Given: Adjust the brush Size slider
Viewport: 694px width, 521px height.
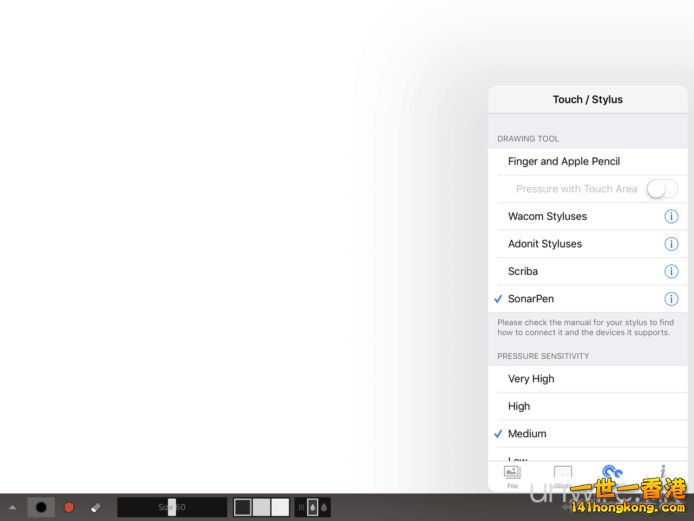Looking at the screenshot, I should 171,507.
